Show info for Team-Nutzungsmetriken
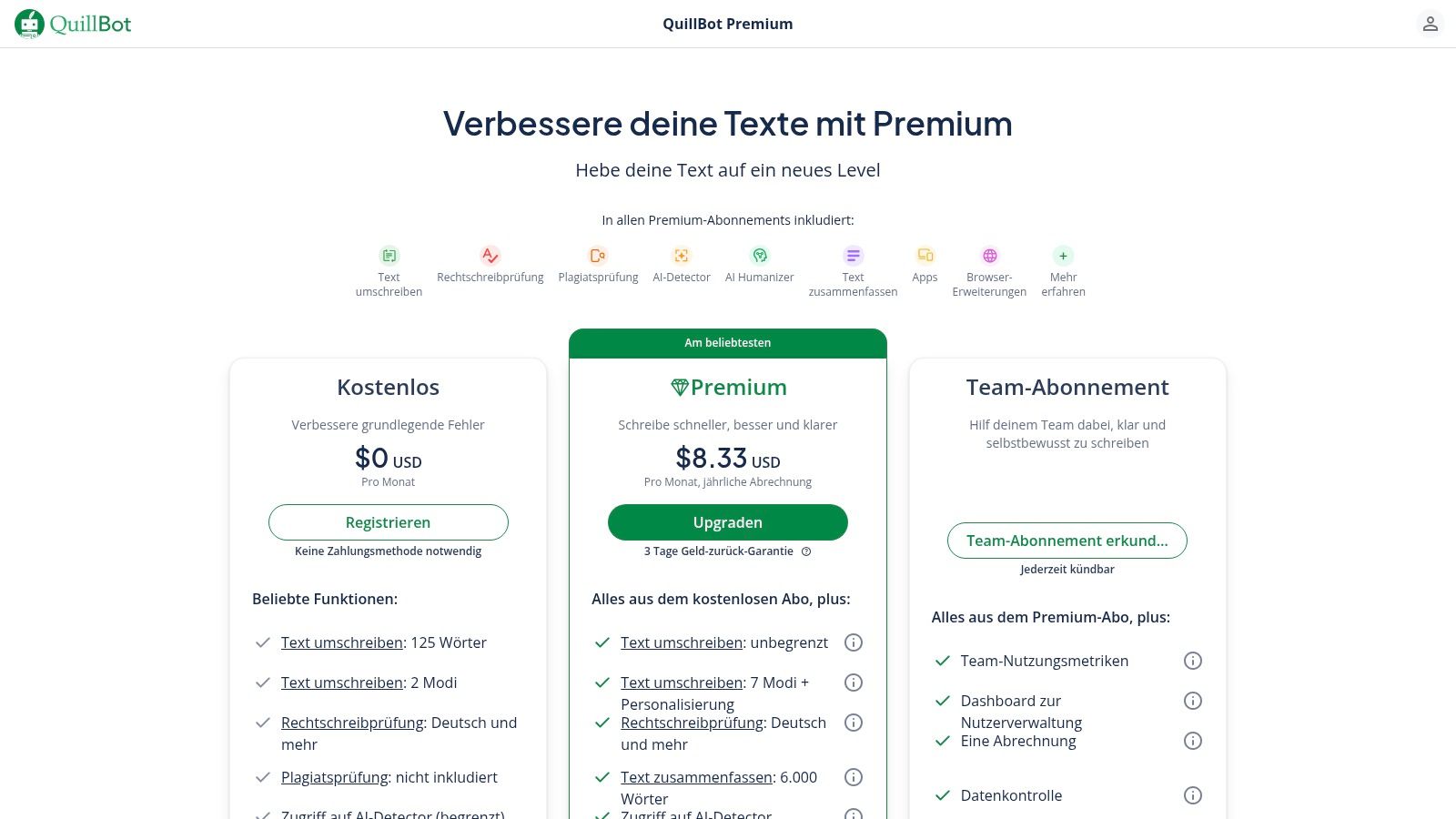This screenshot has height=819, width=1456. [x=1193, y=661]
